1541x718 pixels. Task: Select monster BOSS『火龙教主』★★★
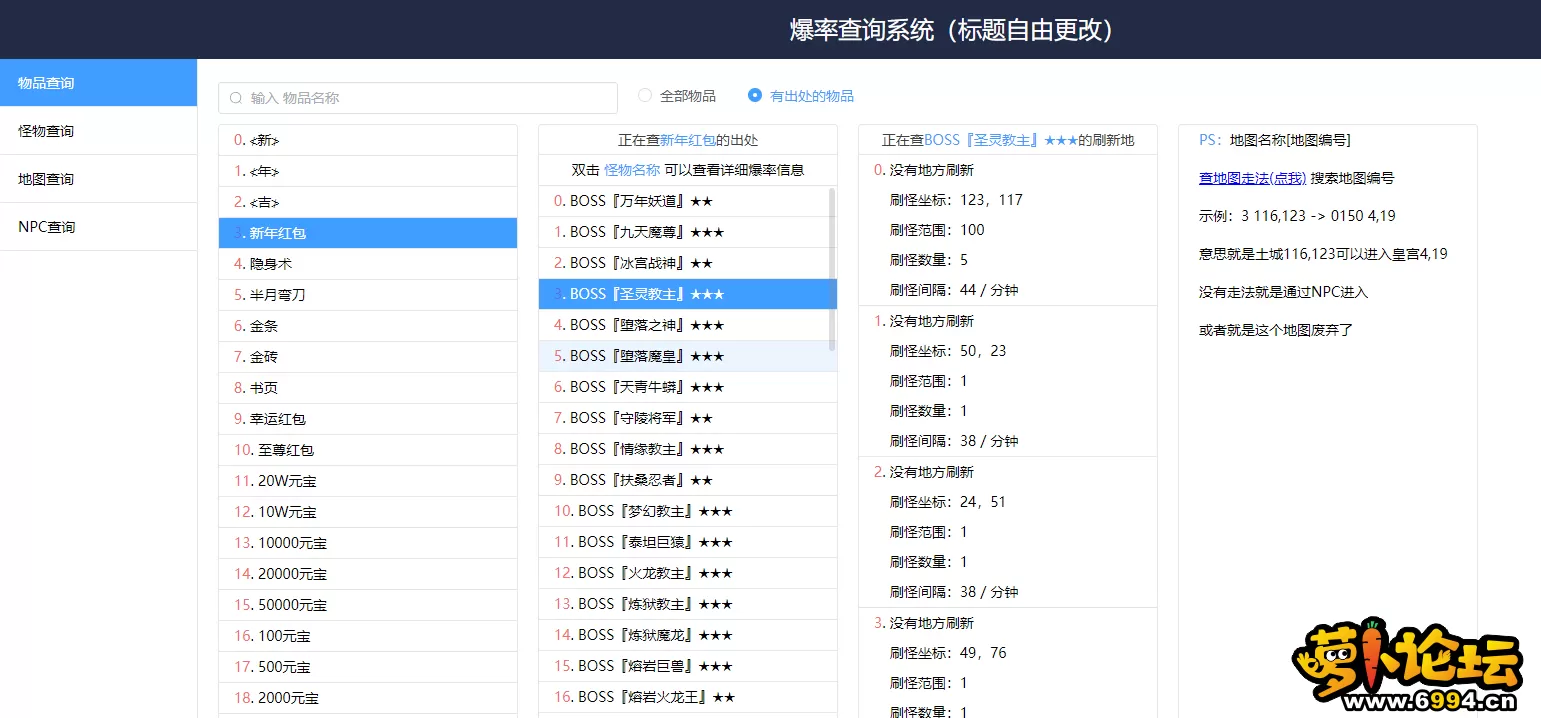[688, 573]
